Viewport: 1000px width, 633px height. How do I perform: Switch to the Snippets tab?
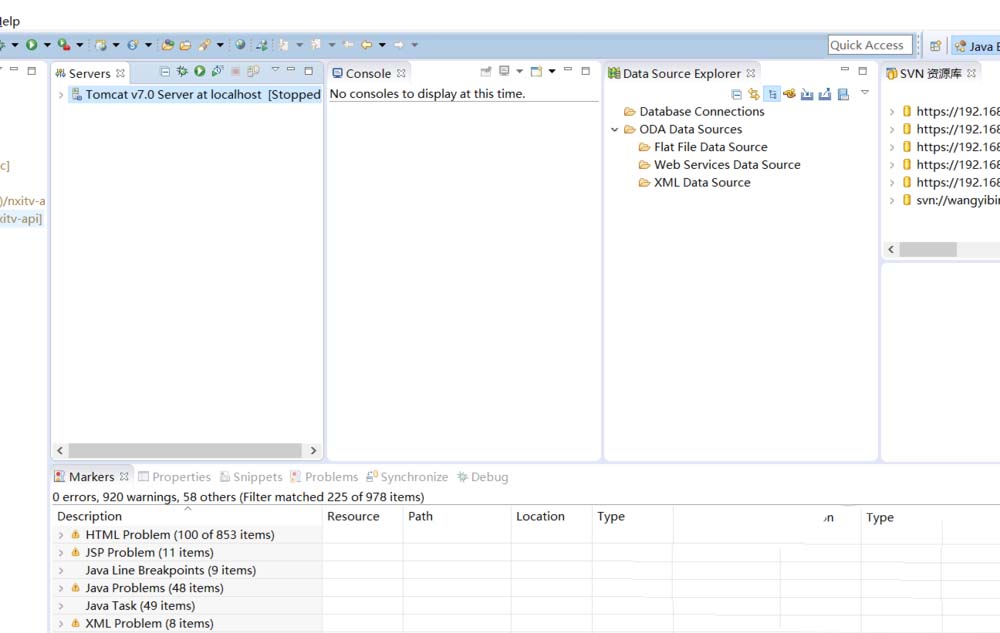[251, 477]
